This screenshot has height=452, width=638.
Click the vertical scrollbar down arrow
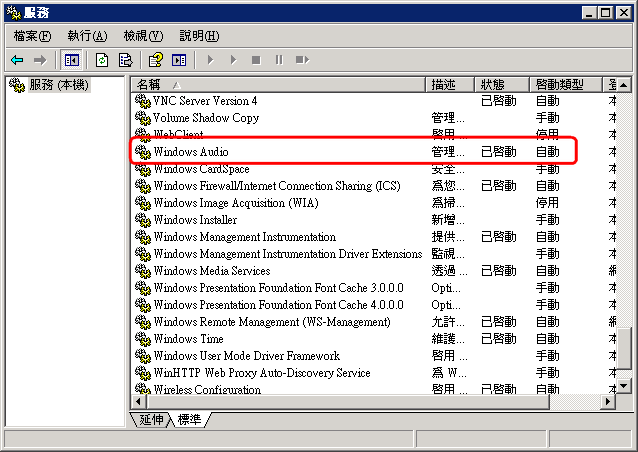624,385
